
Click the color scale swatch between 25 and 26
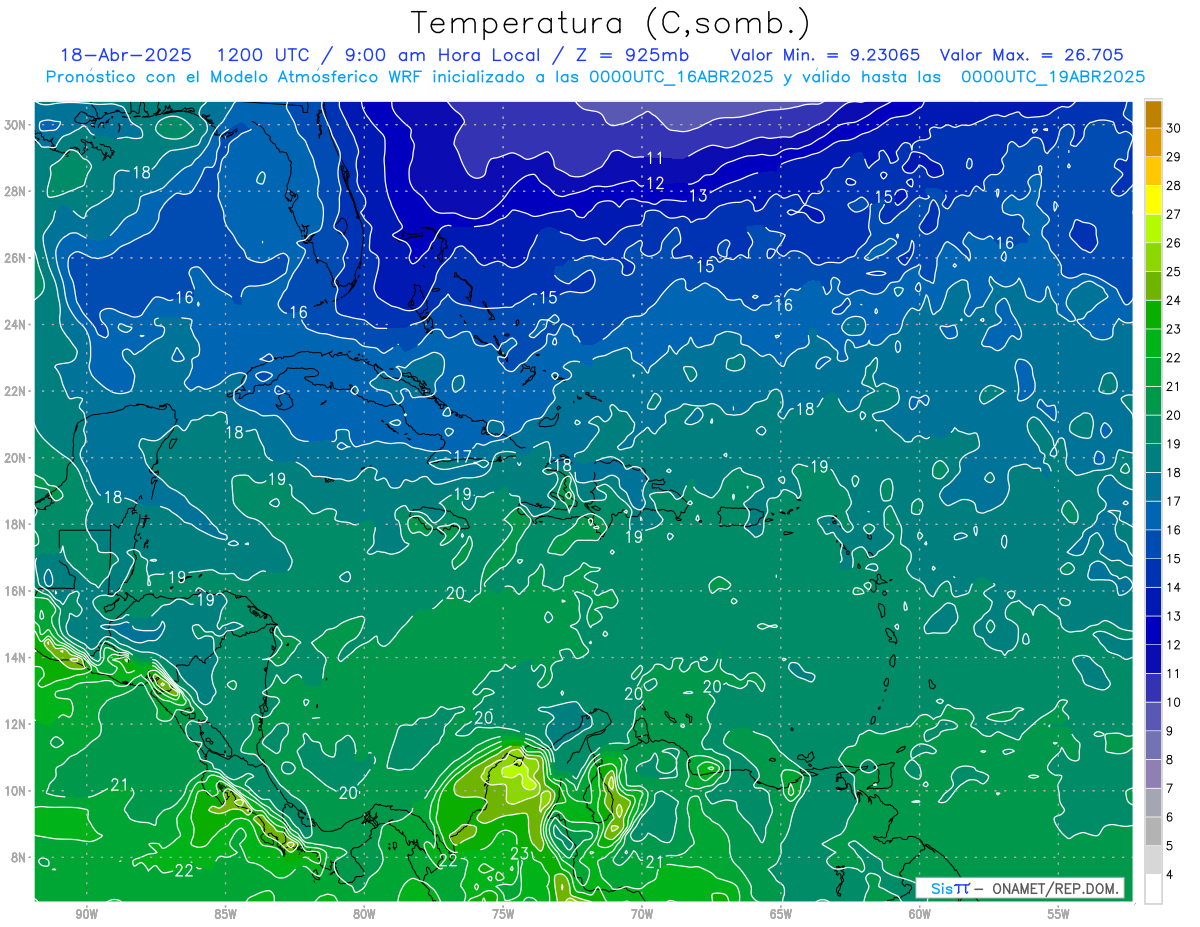point(1154,257)
